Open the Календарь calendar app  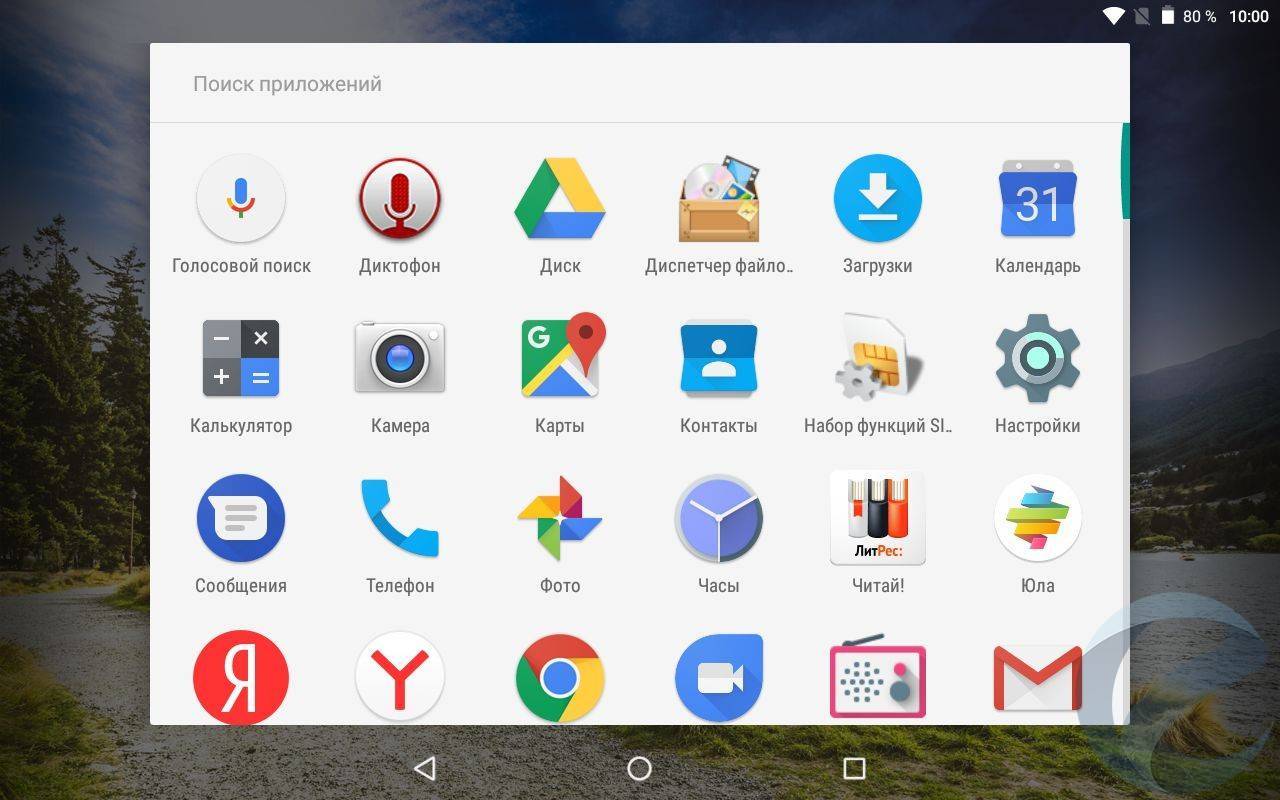pyautogui.click(x=1037, y=199)
